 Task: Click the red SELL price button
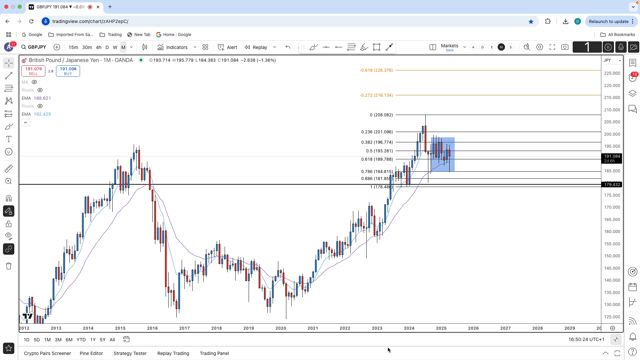[33, 71]
